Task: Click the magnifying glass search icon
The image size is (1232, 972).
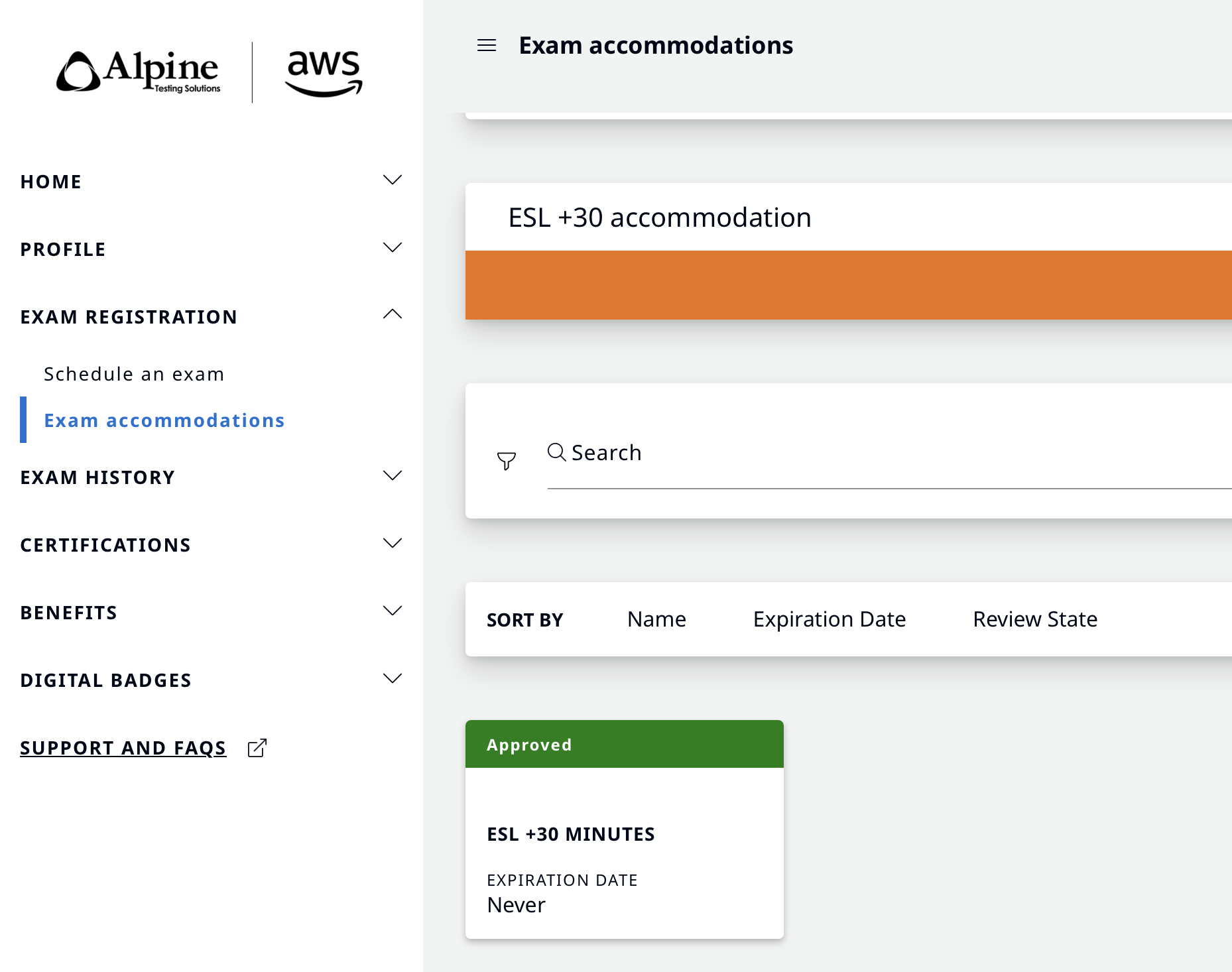Action: point(556,452)
